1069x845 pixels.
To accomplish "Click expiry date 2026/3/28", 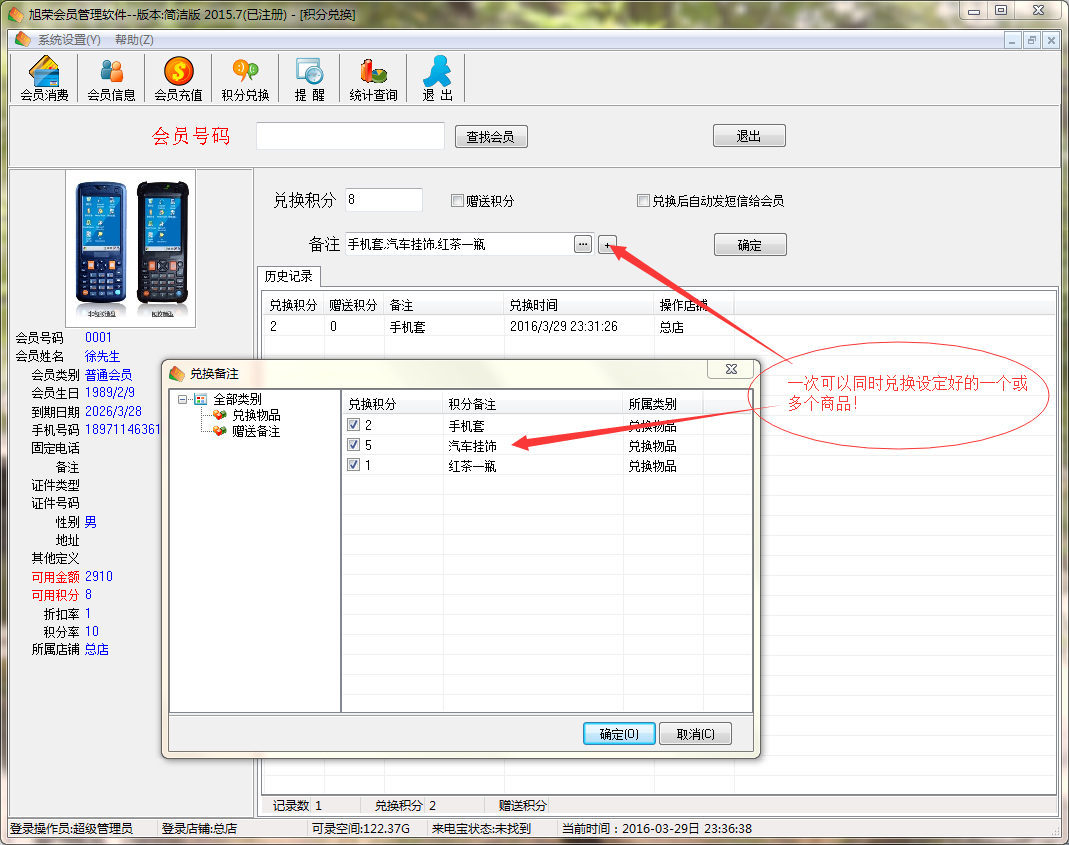I will (x=113, y=411).
